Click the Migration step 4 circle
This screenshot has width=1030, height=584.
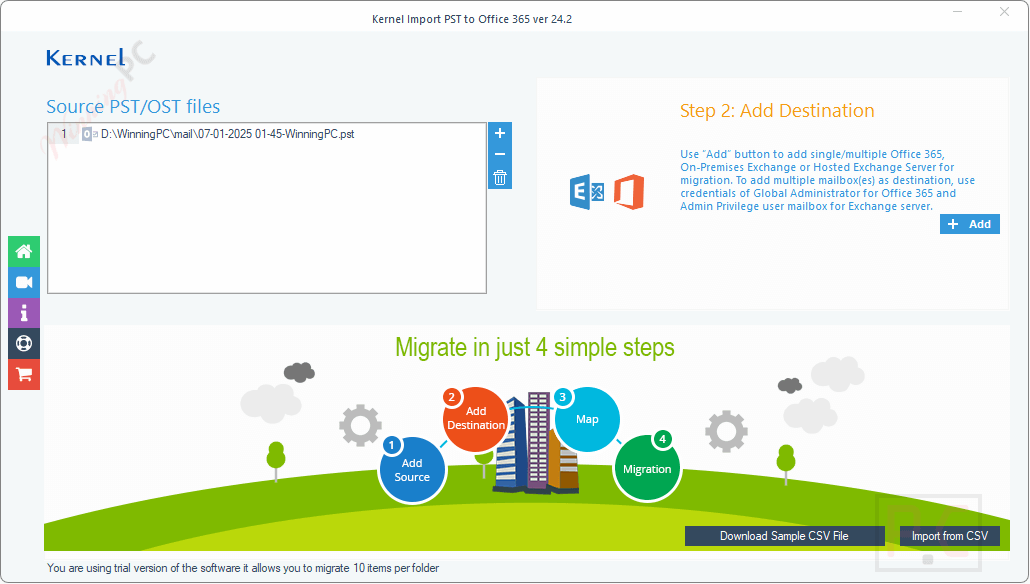click(647, 468)
